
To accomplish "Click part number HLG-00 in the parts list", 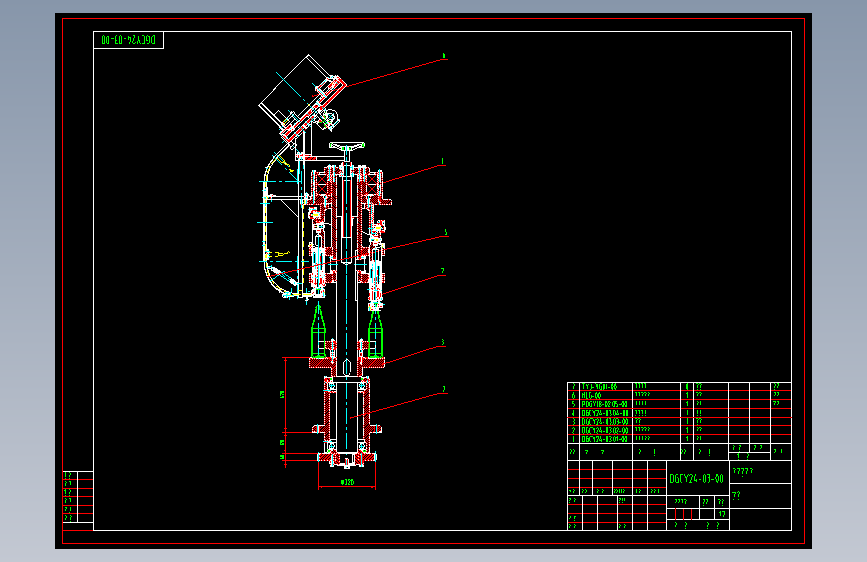I will (591, 396).
